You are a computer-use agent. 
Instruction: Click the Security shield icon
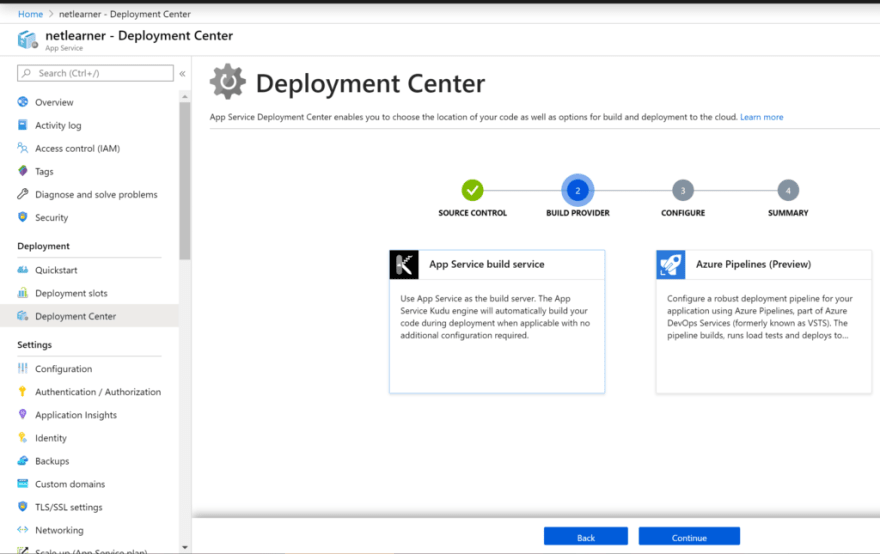22,217
